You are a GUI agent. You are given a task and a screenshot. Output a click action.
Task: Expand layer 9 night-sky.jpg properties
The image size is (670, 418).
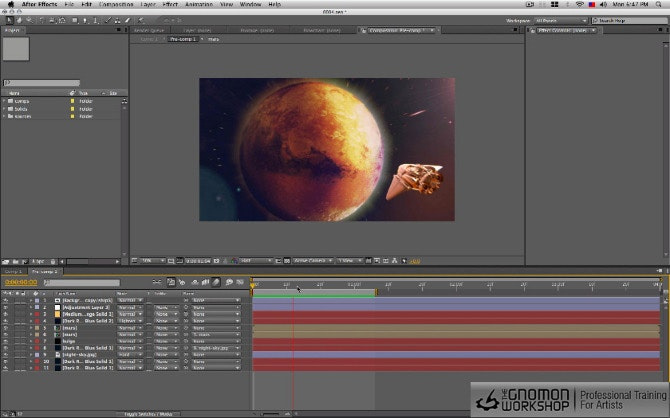[x=31, y=355]
